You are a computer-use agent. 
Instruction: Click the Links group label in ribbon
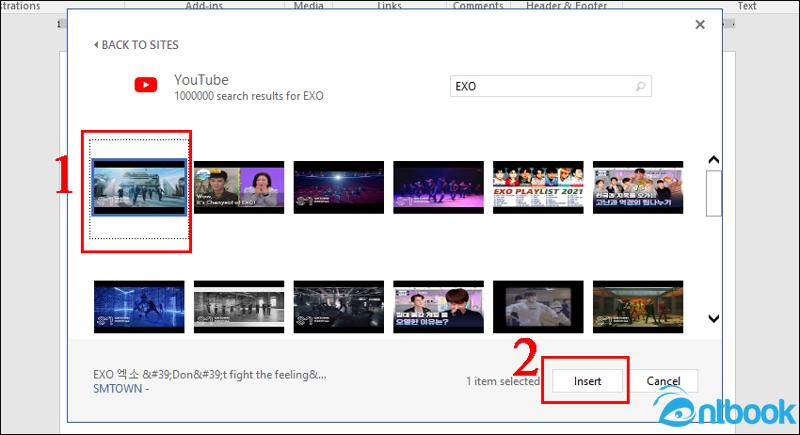(x=389, y=6)
